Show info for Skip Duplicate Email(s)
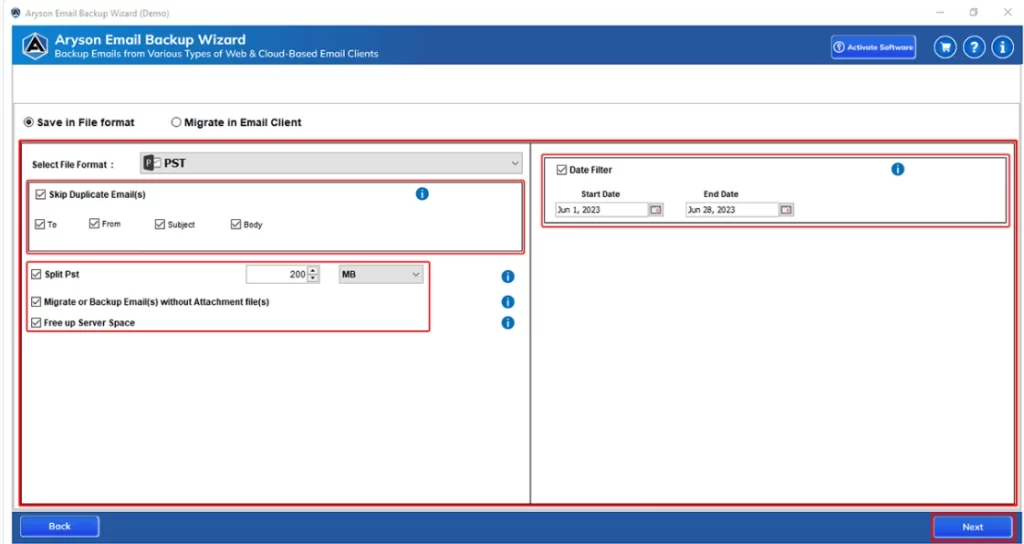The width and height of the screenshot is (1024, 544). 422,194
